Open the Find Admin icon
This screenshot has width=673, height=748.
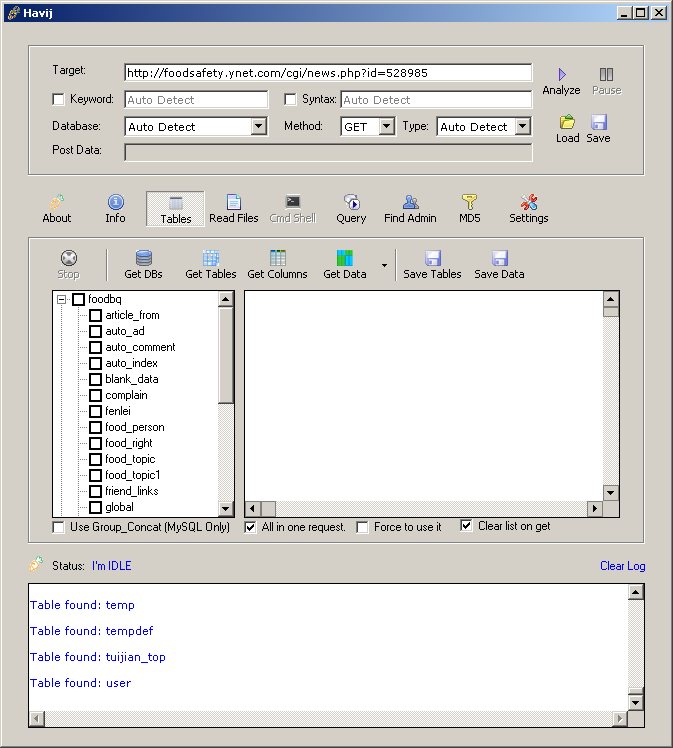pyautogui.click(x=410, y=202)
